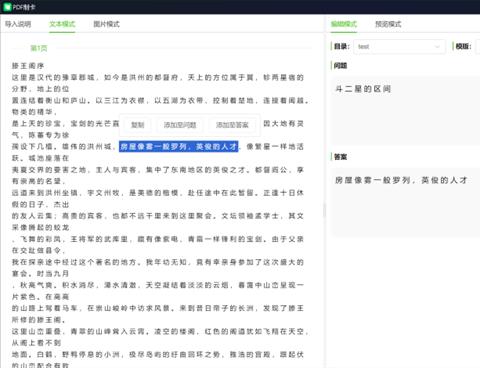480x368 pixels.
Task: Click the PDF制卡 app logo icon
Action: pyautogui.click(x=7, y=7)
